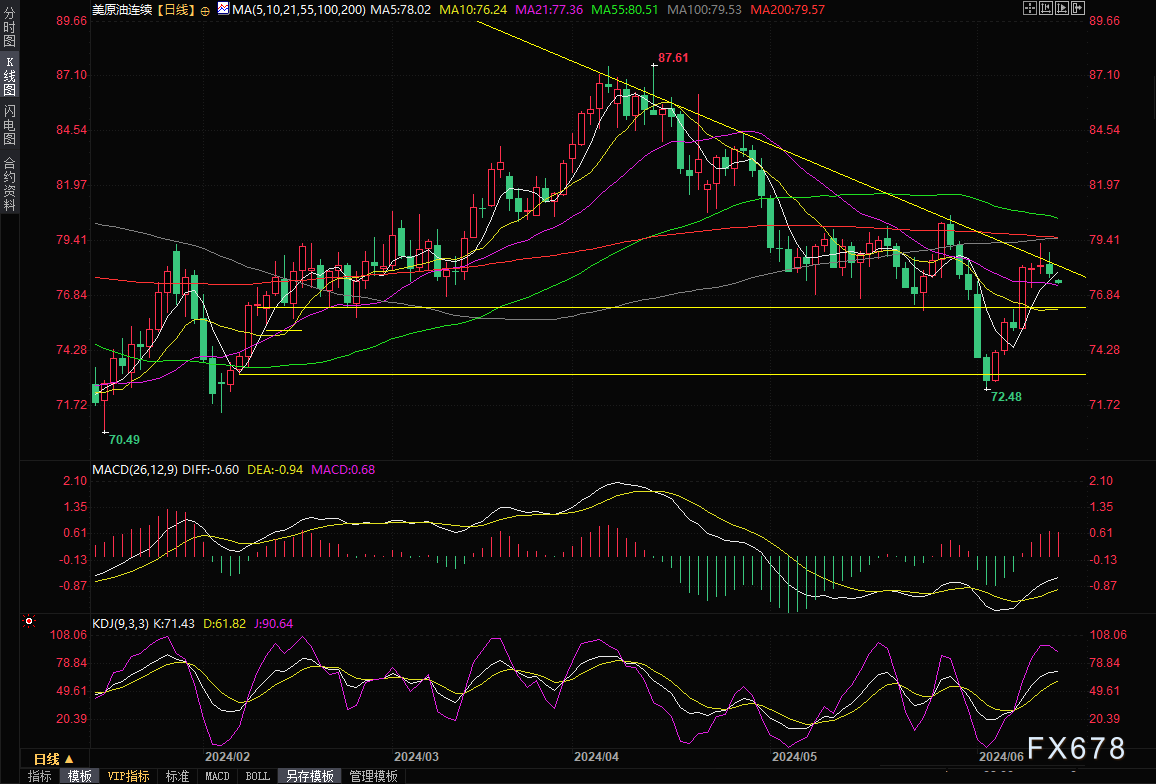The height and width of the screenshot is (784, 1156).
Task: Choose the BOLL template button
Action: click(257, 776)
